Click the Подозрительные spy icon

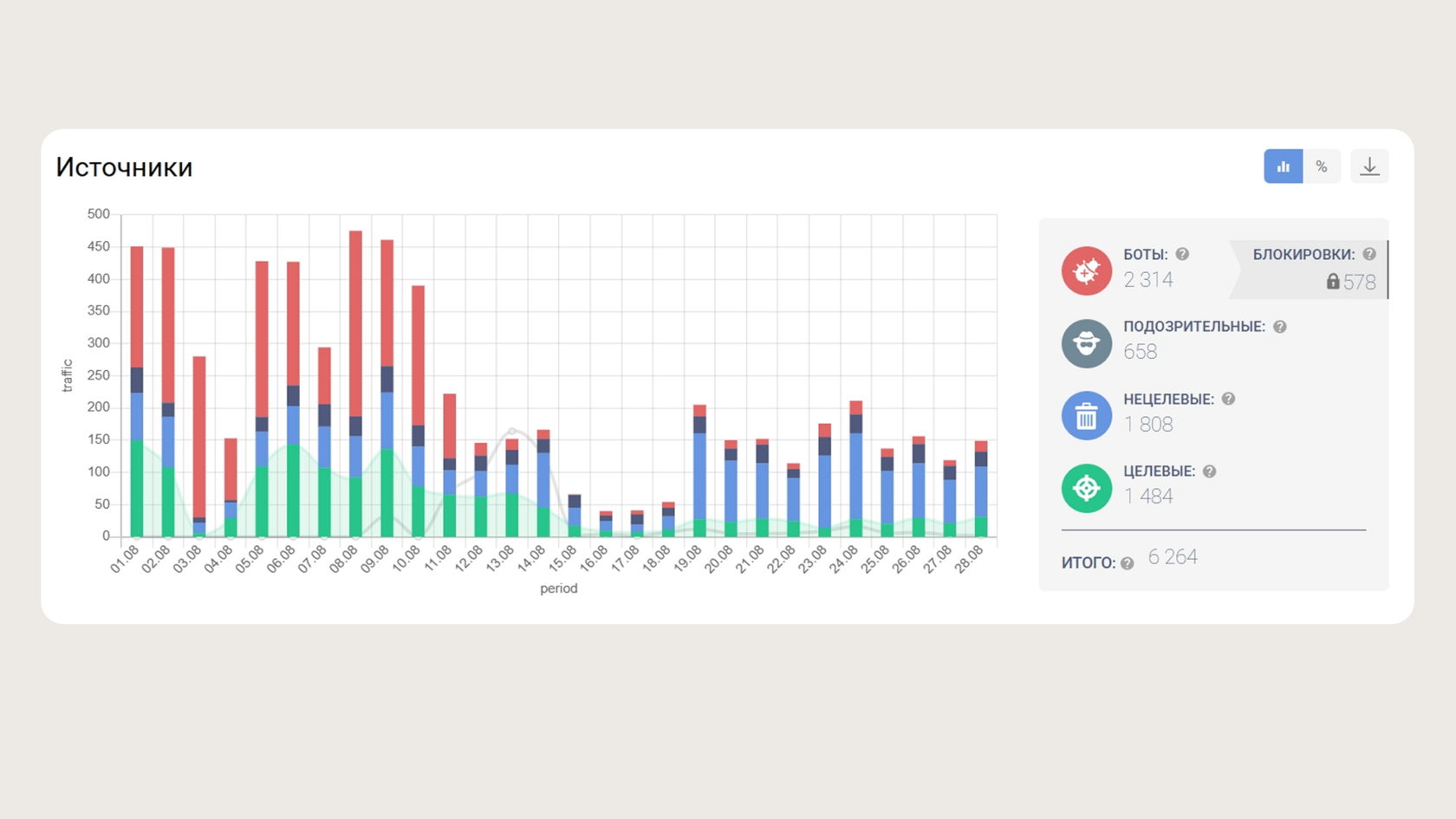point(1086,343)
